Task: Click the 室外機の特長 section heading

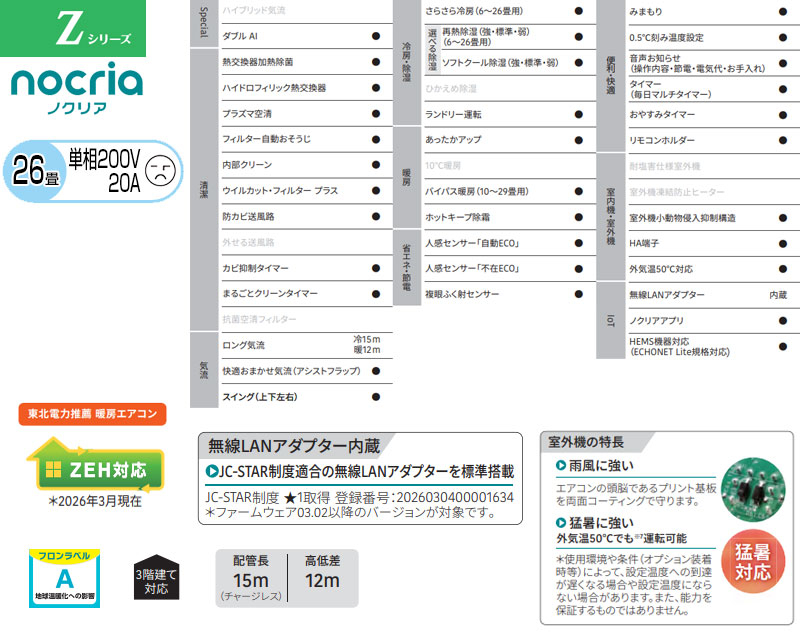Action: (586, 442)
